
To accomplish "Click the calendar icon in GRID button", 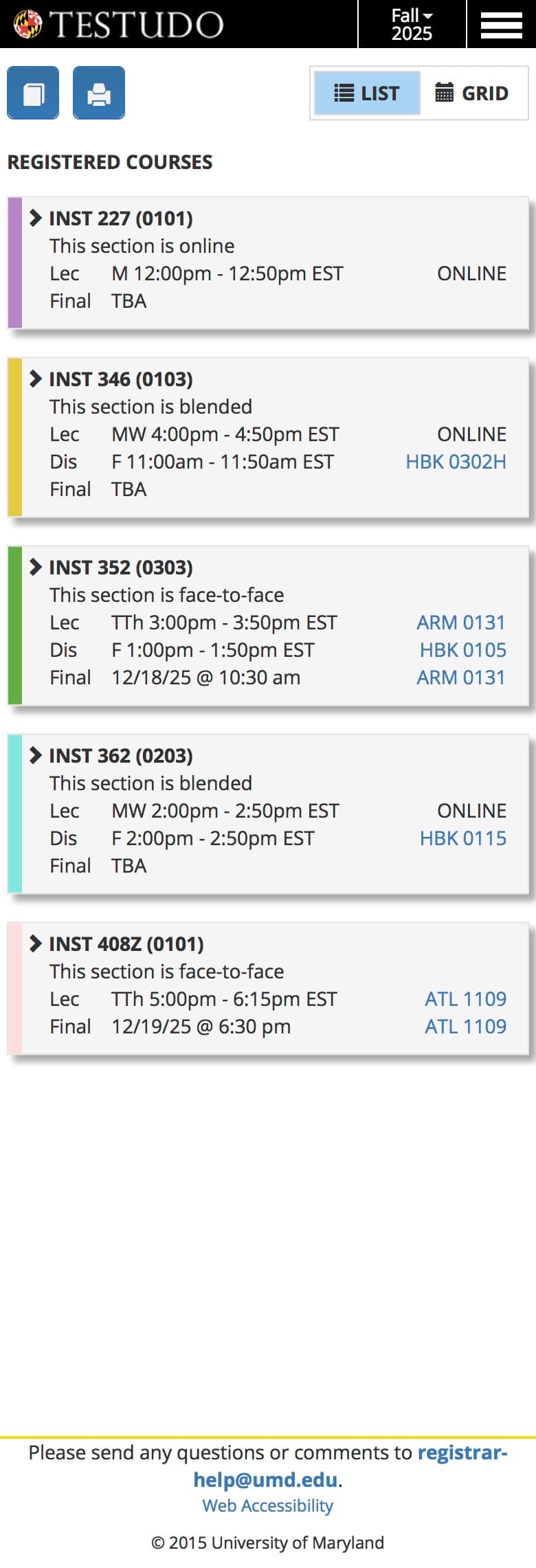I will point(447,92).
